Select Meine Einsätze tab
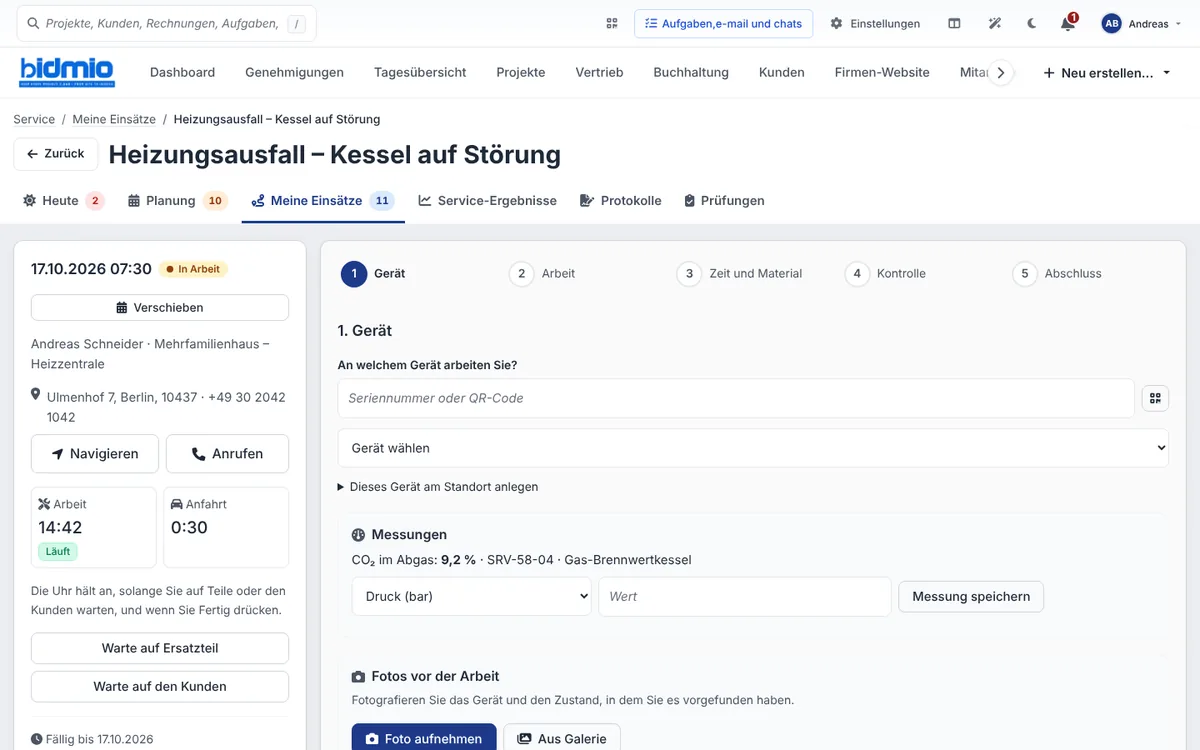This screenshot has height=750, width=1200. 323,200
